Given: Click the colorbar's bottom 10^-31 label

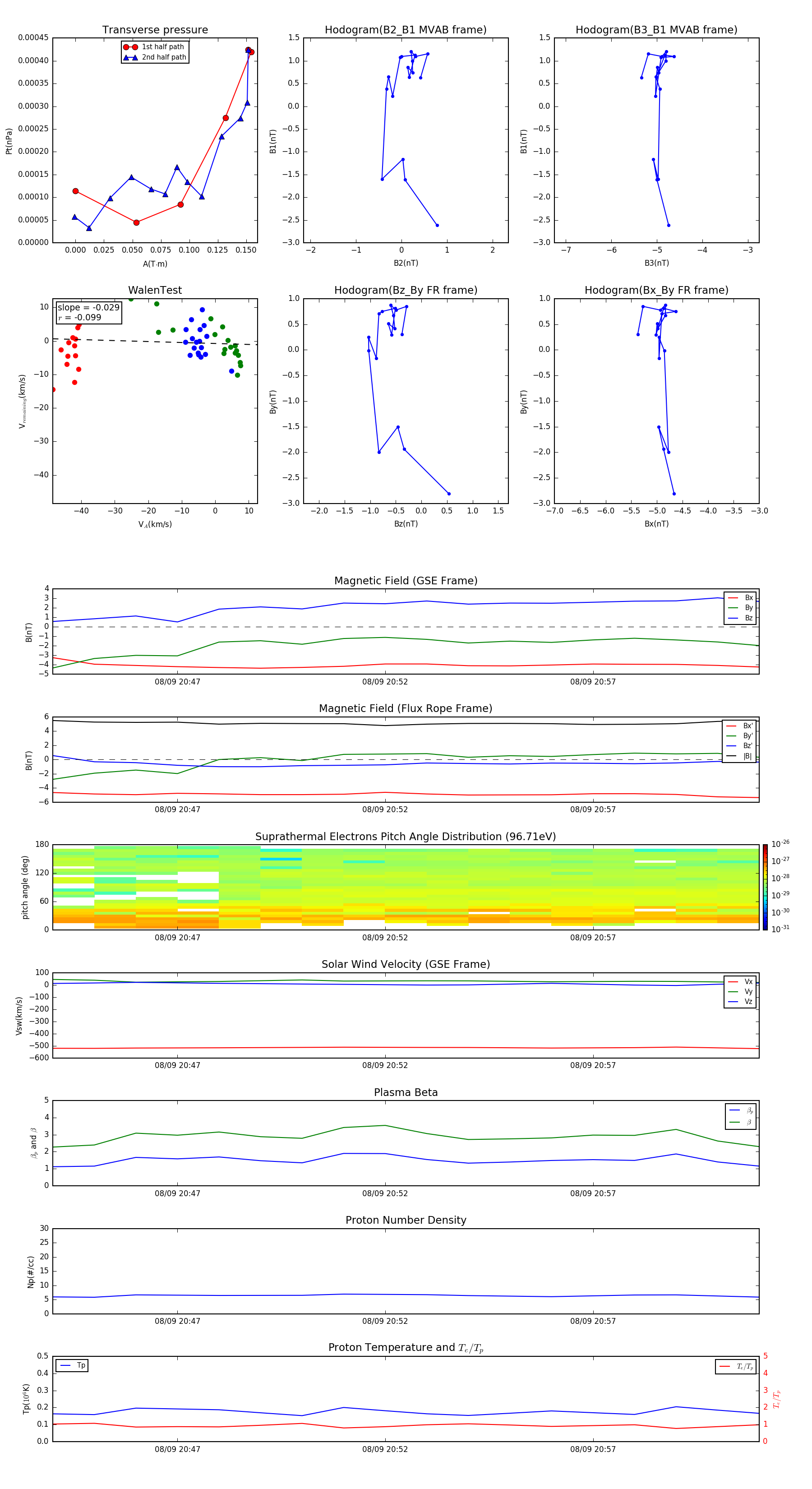Looking at the screenshot, I should pos(780,929).
